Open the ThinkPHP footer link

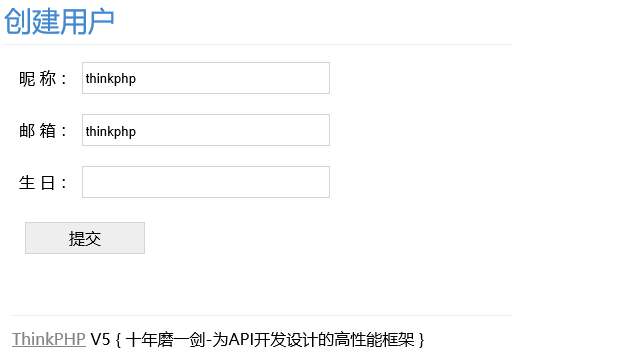tap(49, 339)
